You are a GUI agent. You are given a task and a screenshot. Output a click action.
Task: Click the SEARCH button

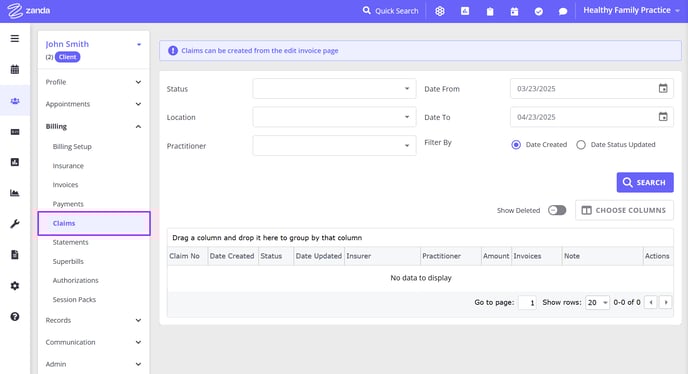[x=645, y=182]
